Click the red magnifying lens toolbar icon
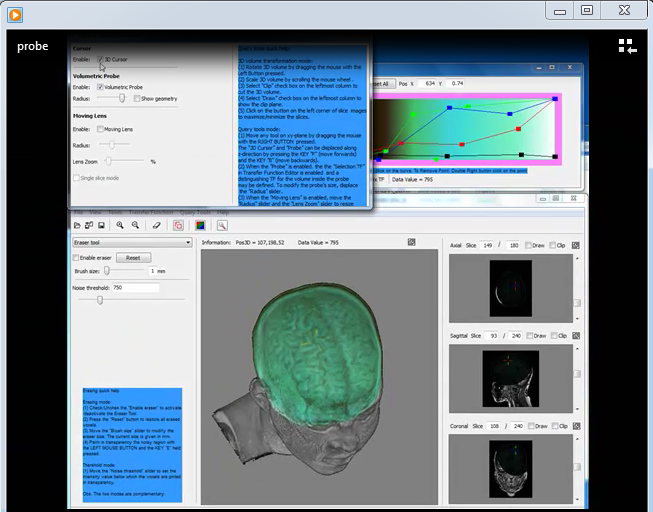Image resolution: width=653 pixels, height=512 pixels. (222, 225)
